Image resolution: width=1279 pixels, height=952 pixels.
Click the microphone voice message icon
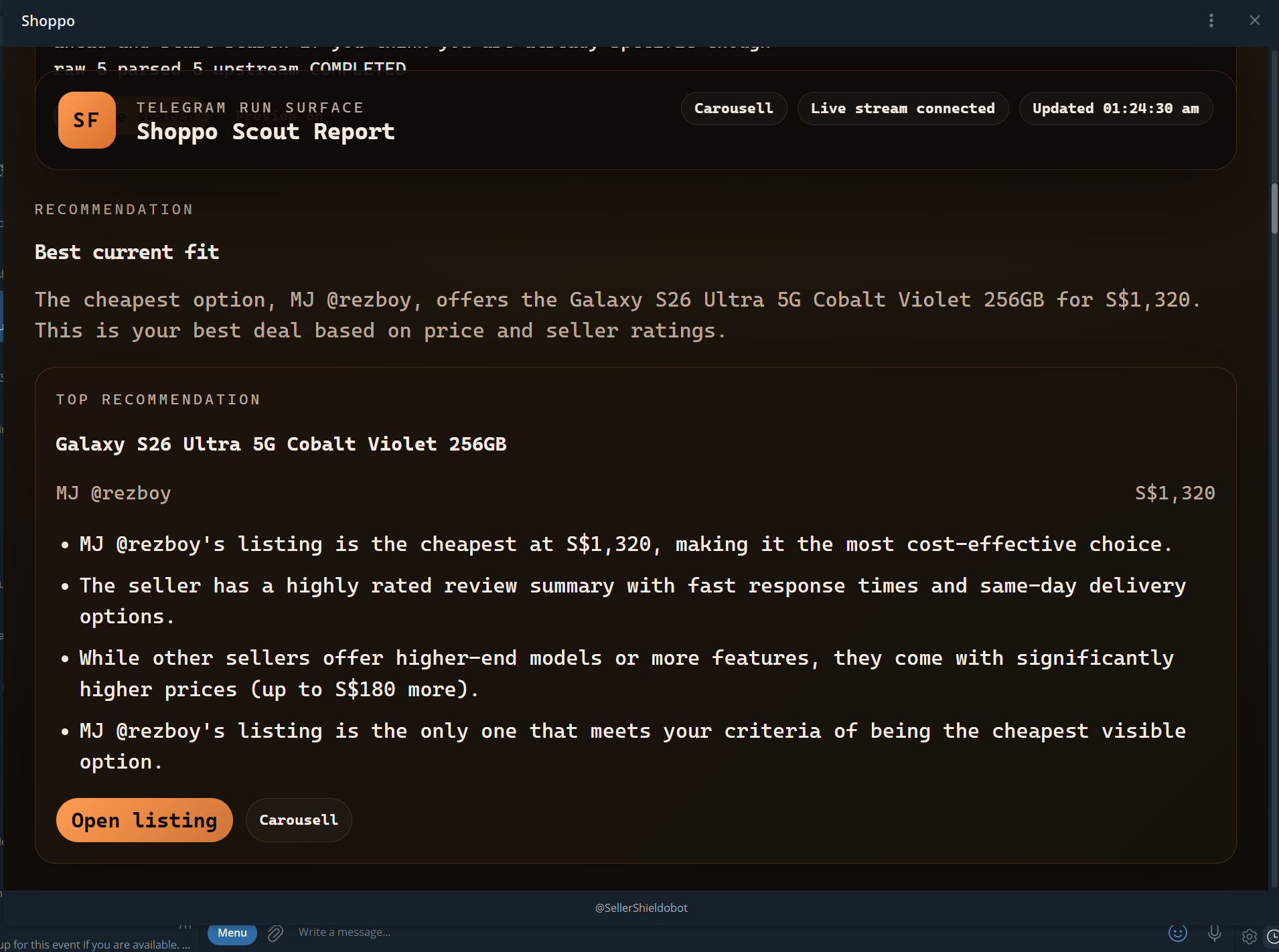(x=1214, y=933)
